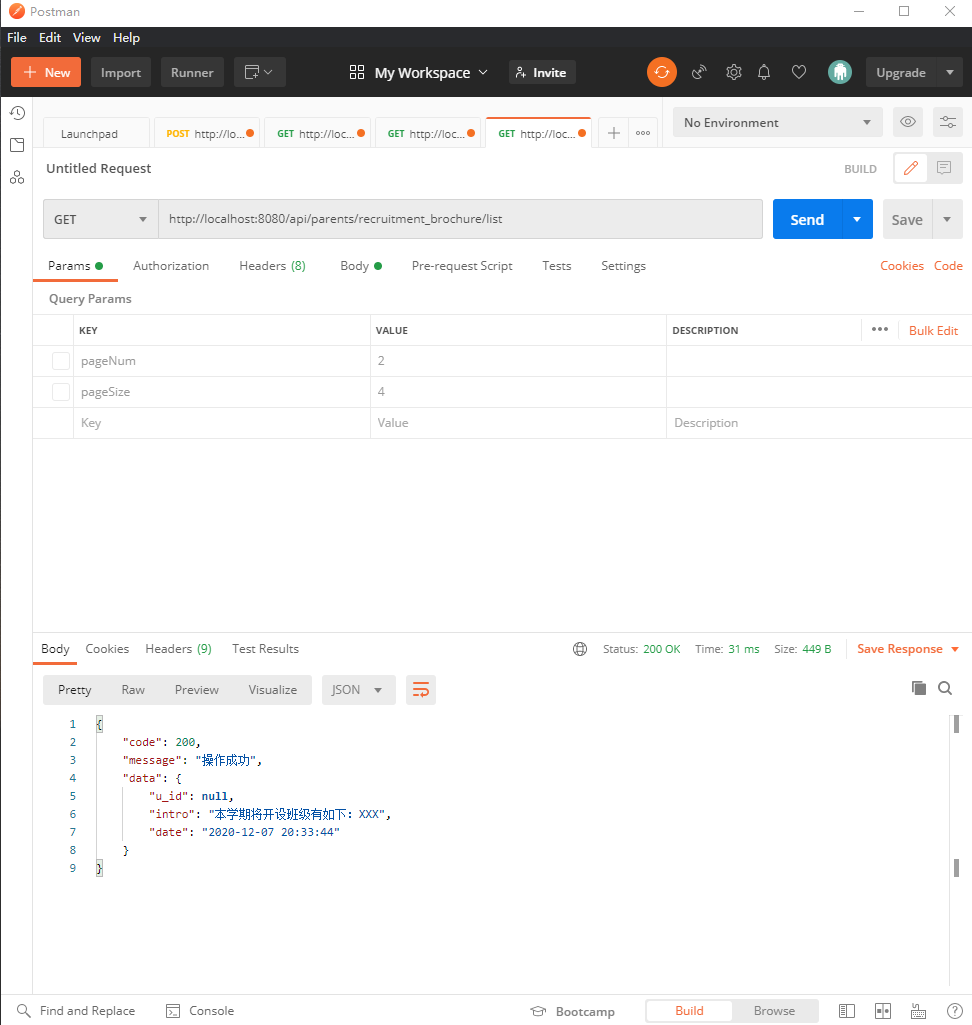Open keyboard shortcuts icon
The width and height of the screenshot is (972, 1025).
[x=918, y=1011]
